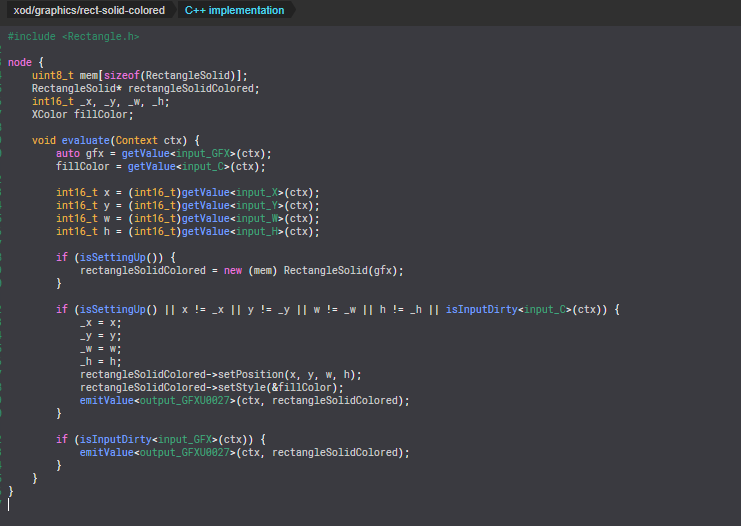Click 'fillColor = getValue<input_C>(ctx);' line
741x526 pixels.
[x=161, y=166]
